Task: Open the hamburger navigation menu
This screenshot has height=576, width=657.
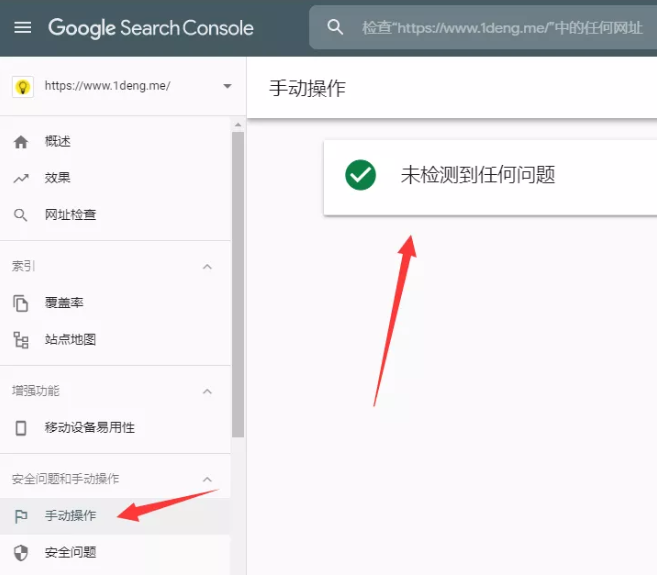Action: coord(23,28)
